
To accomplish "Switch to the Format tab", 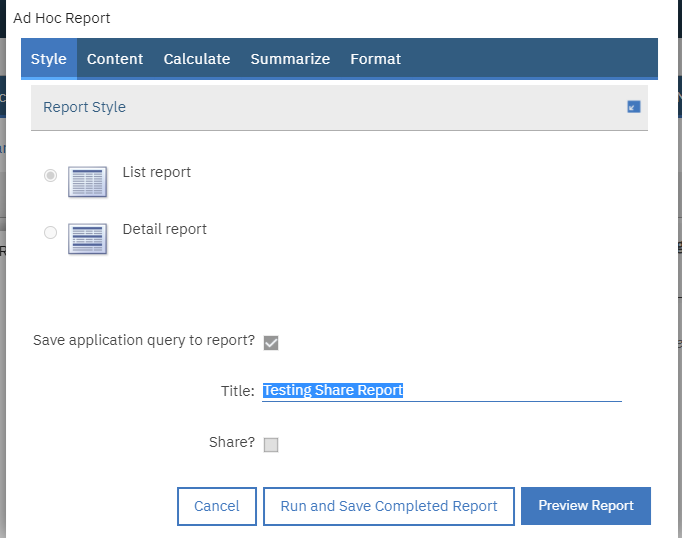I will point(375,59).
